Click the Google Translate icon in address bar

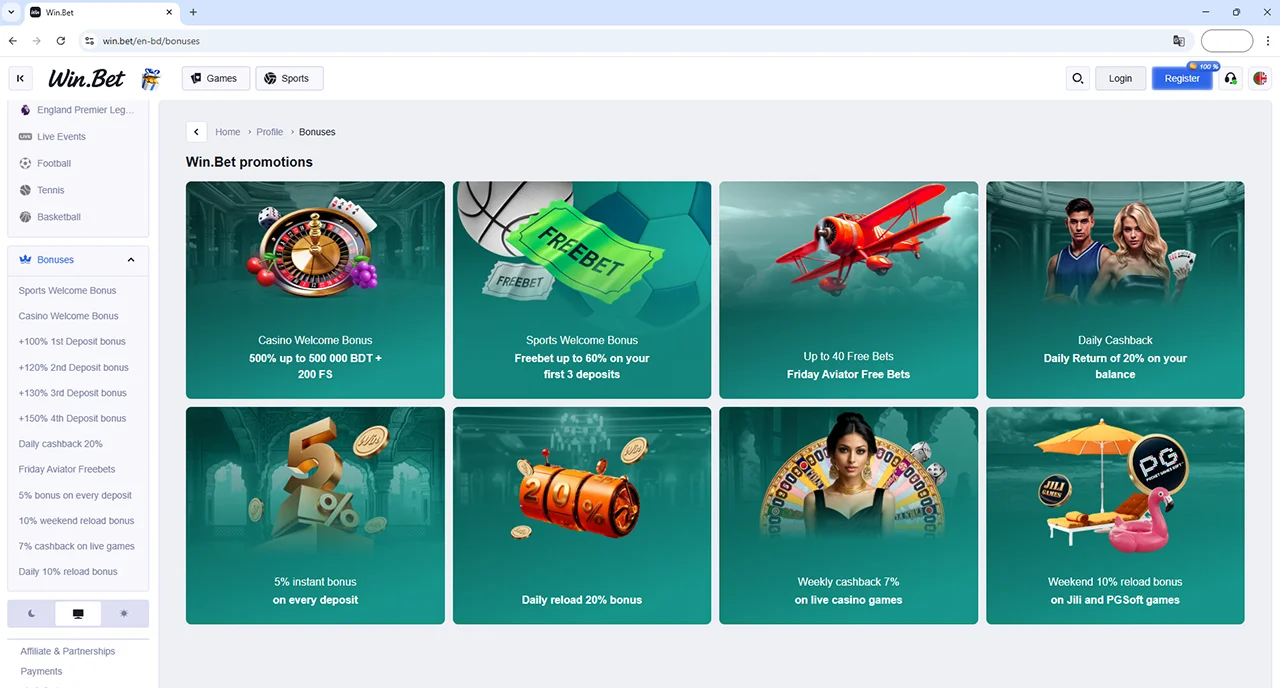1179,41
